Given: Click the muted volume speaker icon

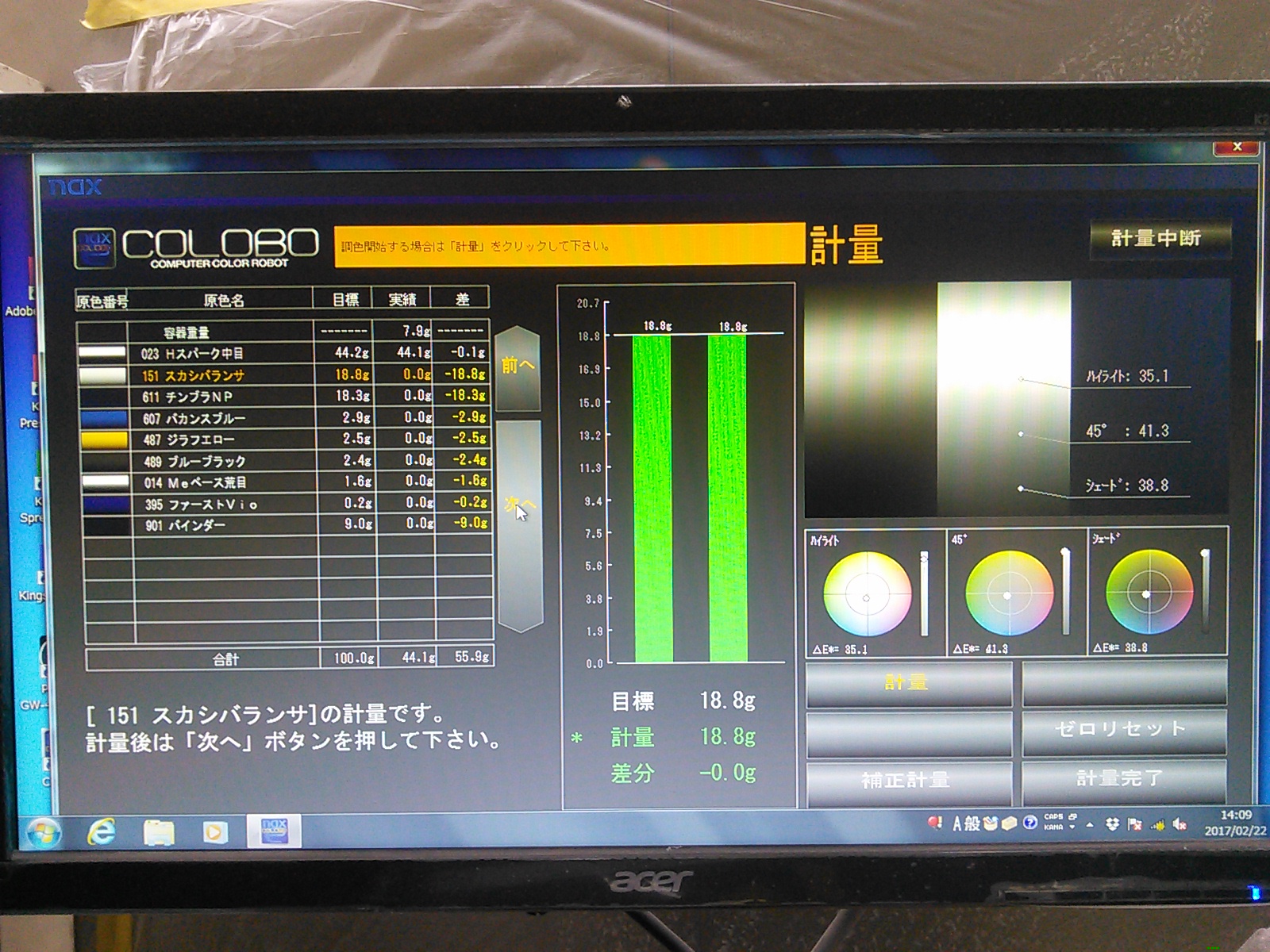Looking at the screenshot, I should (1180, 825).
